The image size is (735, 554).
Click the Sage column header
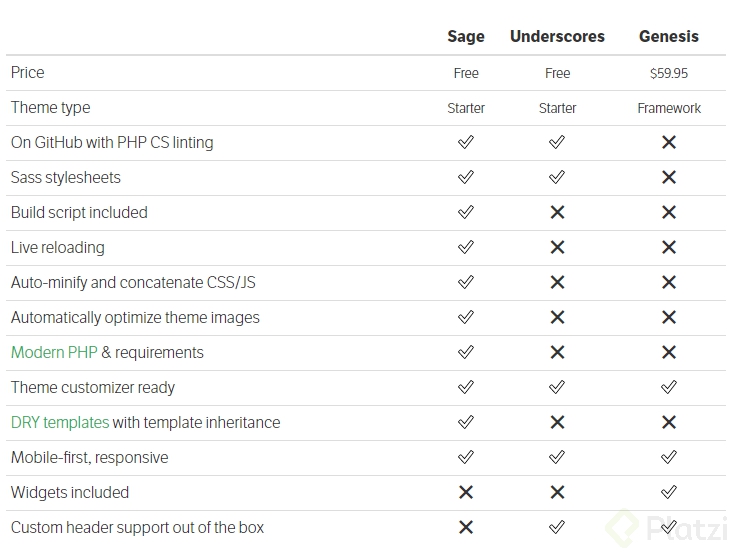pos(466,36)
